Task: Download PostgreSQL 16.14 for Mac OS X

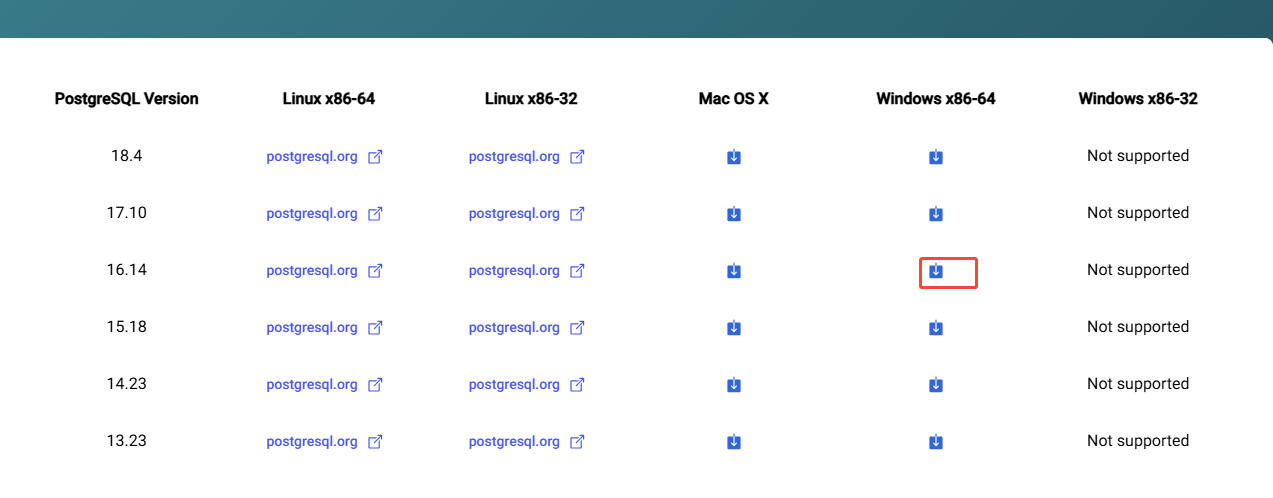Action: click(x=734, y=271)
